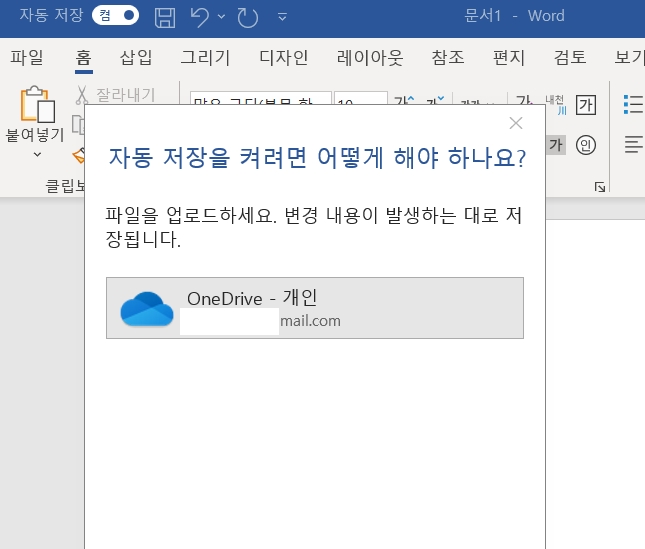Click the format painter brush icon
645x549 pixels.
79,156
